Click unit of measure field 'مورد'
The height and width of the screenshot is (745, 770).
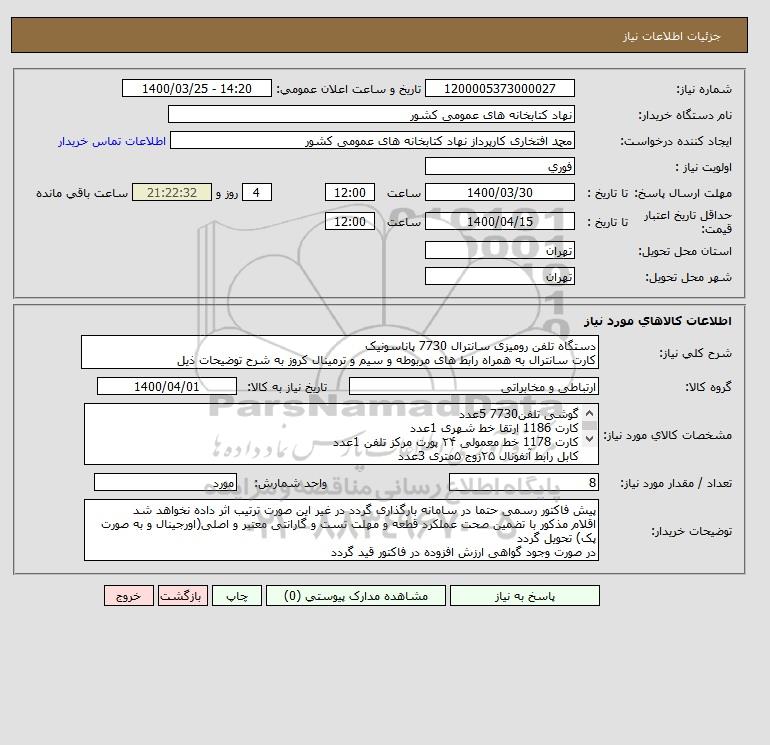point(165,483)
